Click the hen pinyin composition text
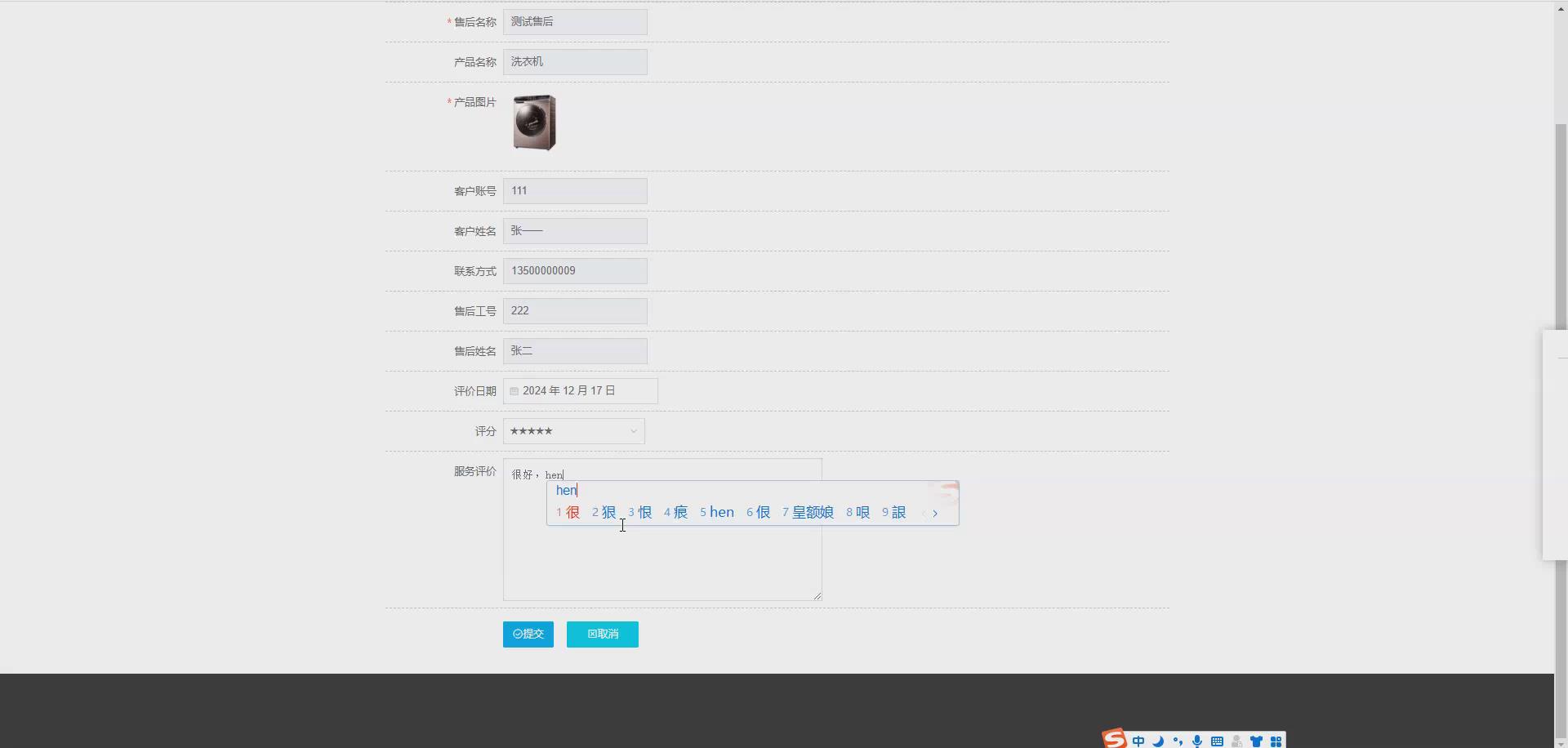The height and width of the screenshot is (748, 1568). [x=567, y=490]
